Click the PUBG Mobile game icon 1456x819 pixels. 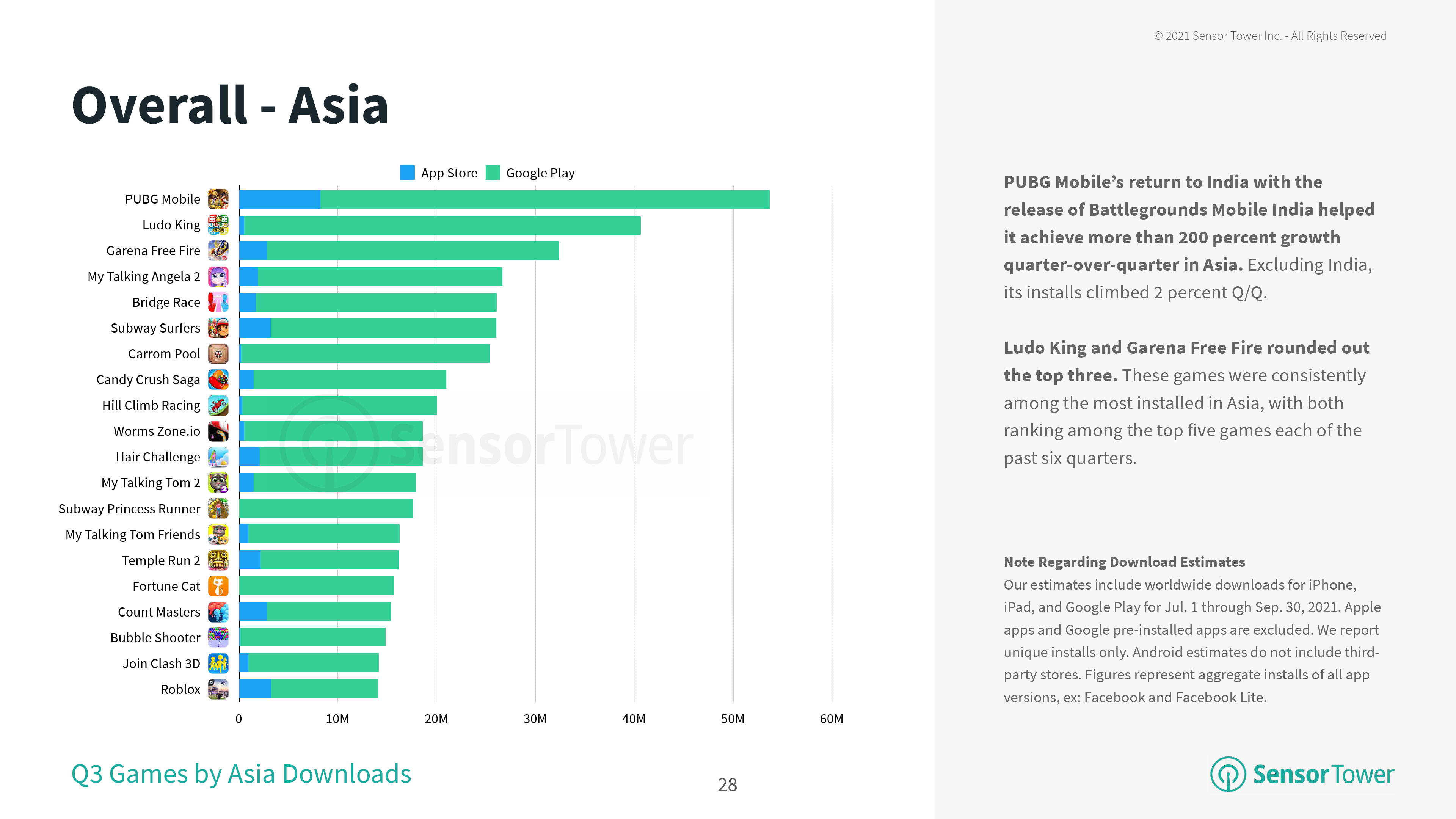coord(218,199)
